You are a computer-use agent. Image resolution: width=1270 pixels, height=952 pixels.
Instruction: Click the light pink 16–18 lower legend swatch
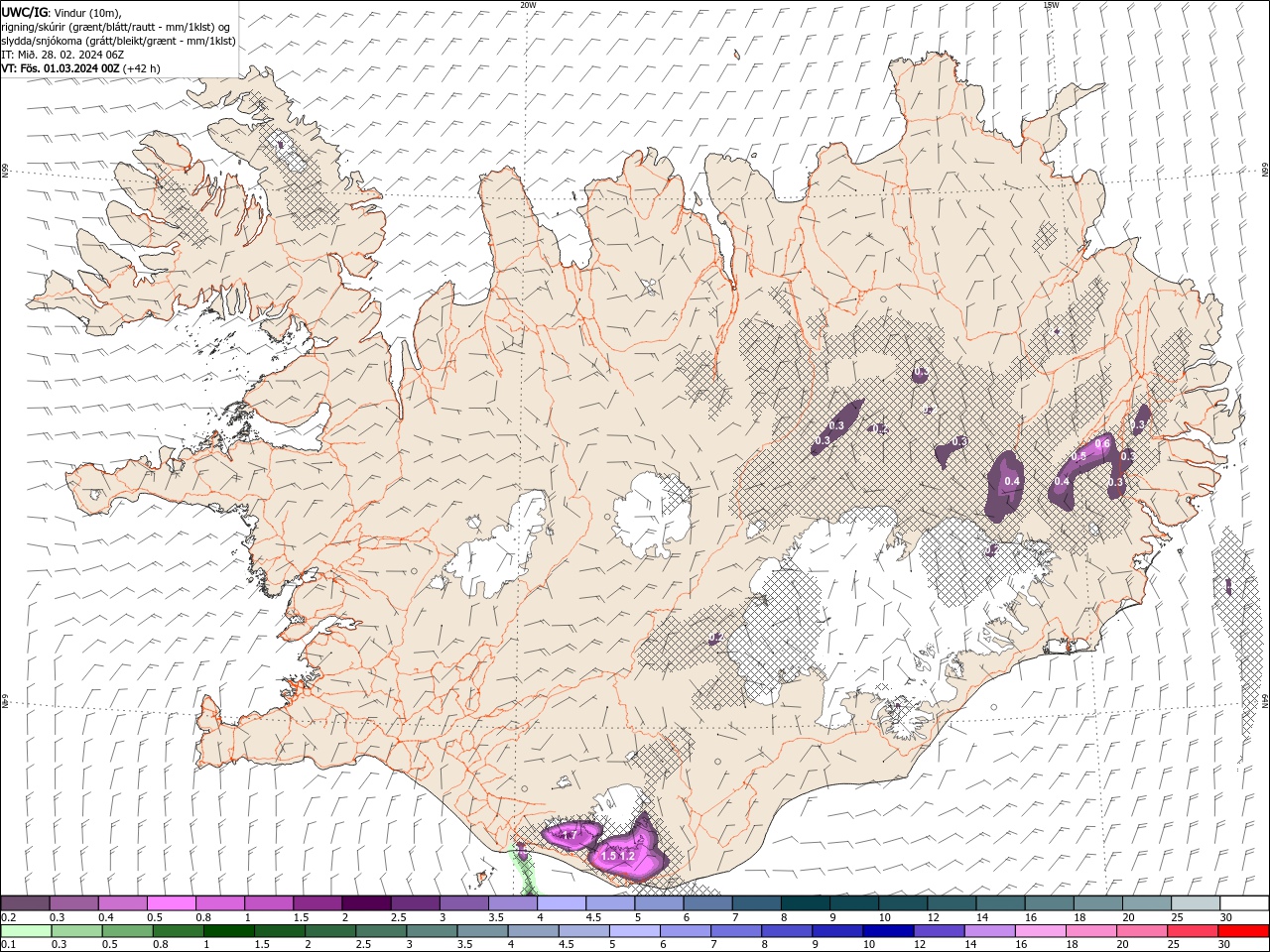point(1039,931)
